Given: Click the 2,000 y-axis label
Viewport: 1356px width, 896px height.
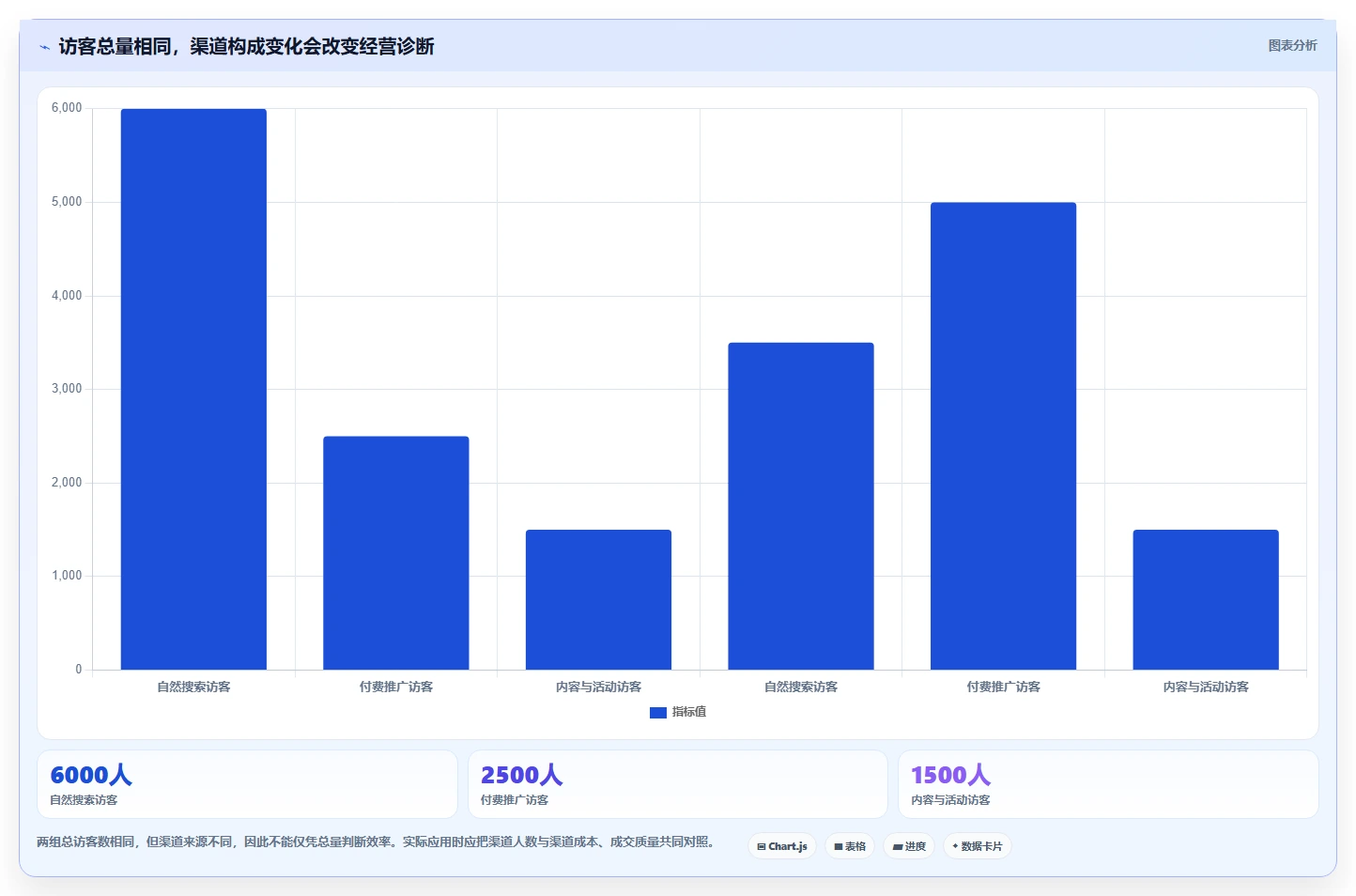Looking at the screenshot, I should pos(67,483).
